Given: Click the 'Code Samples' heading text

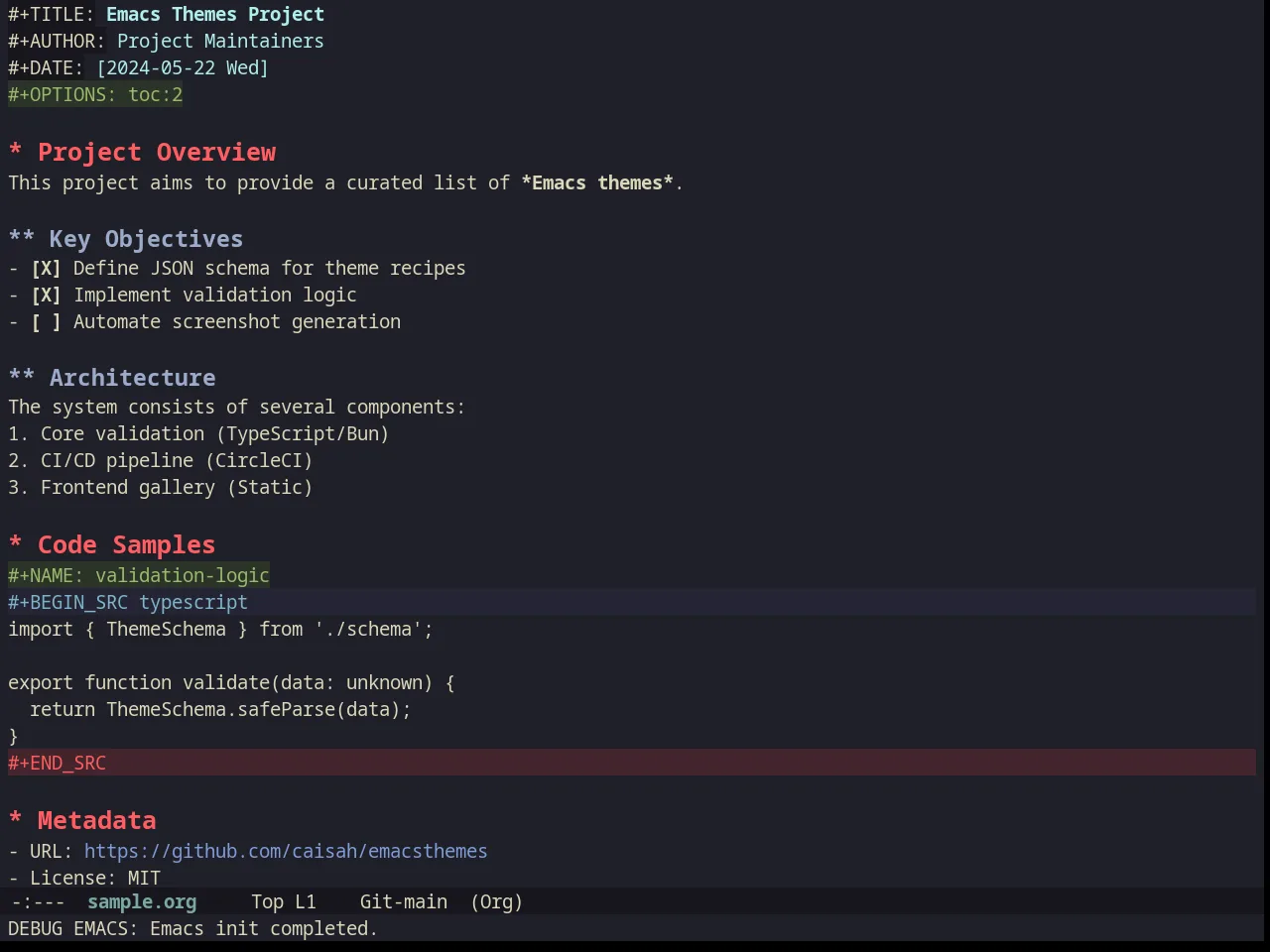Looking at the screenshot, I should click(126, 544).
